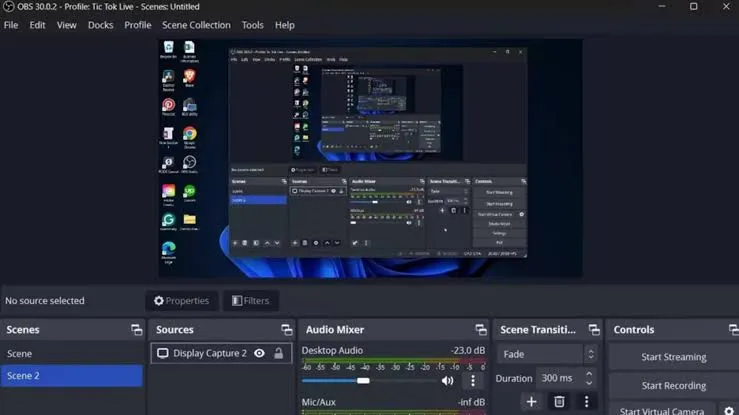Click the yellow folder icon in the preview
This screenshot has width=739, height=415.
click(189, 221)
